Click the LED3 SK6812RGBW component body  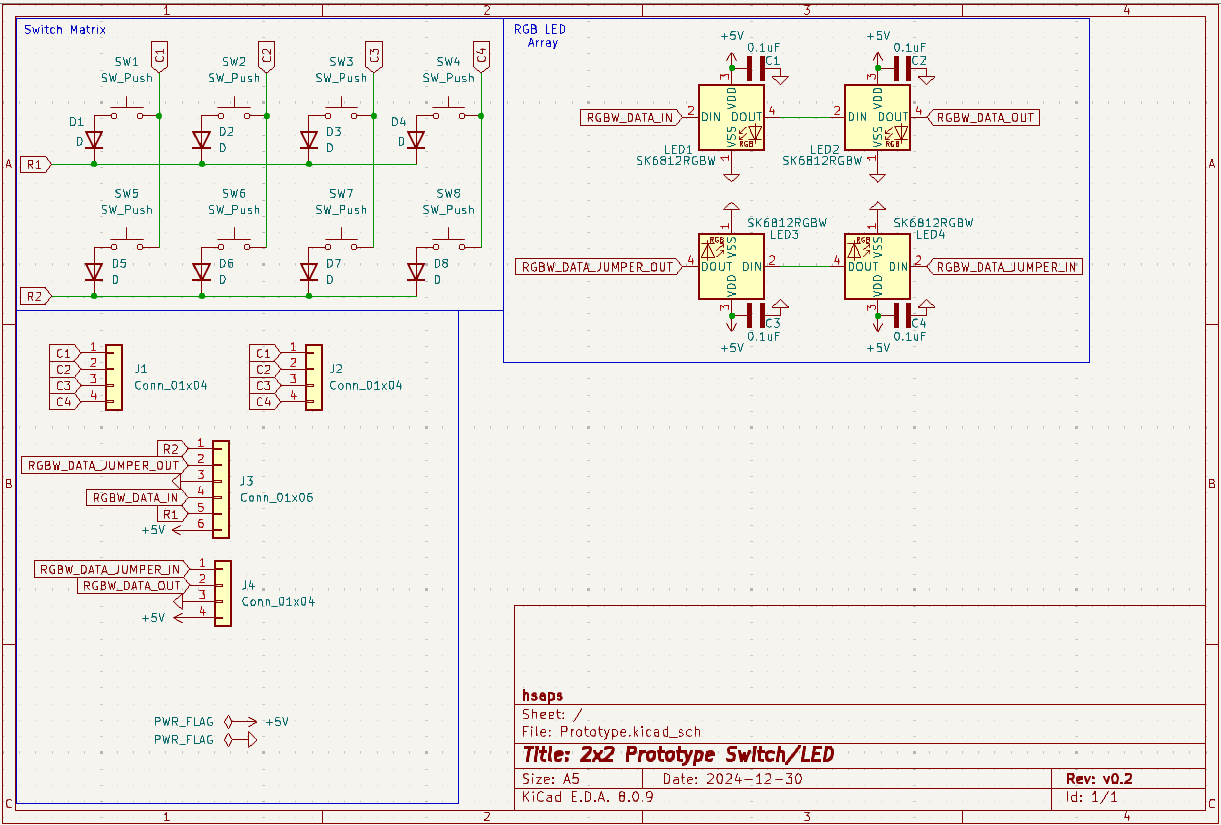[x=731, y=266]
